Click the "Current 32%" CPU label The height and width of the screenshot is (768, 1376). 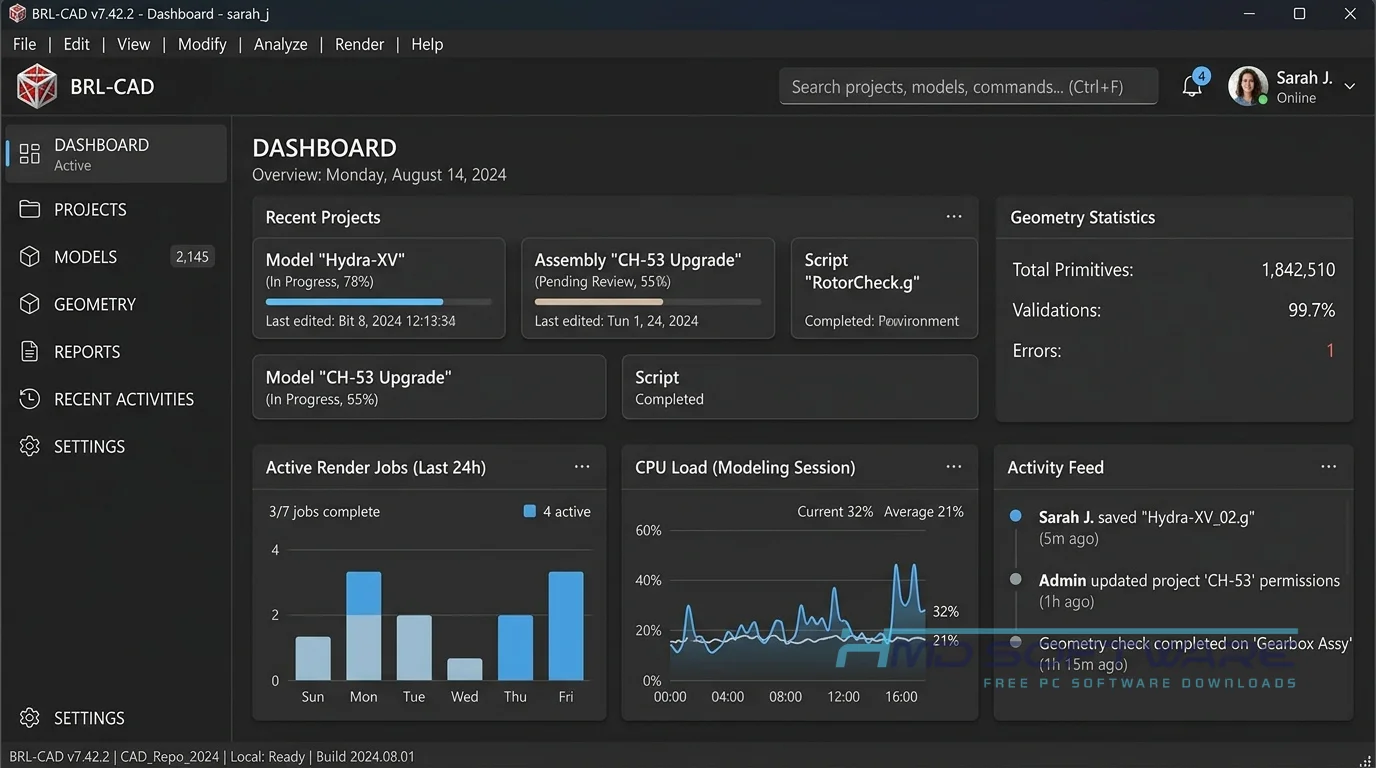[835, 511]
